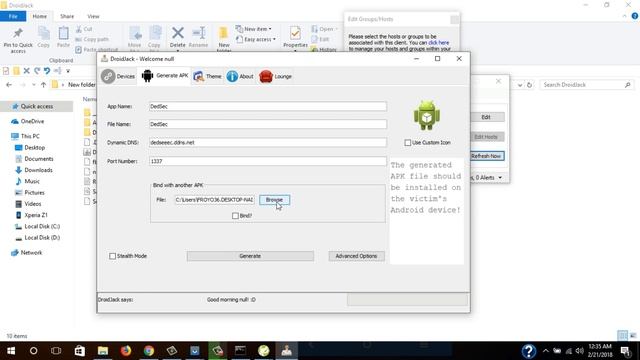Open the About tab in DroidJack
640x360 pixels.
[x=240, y=76]
